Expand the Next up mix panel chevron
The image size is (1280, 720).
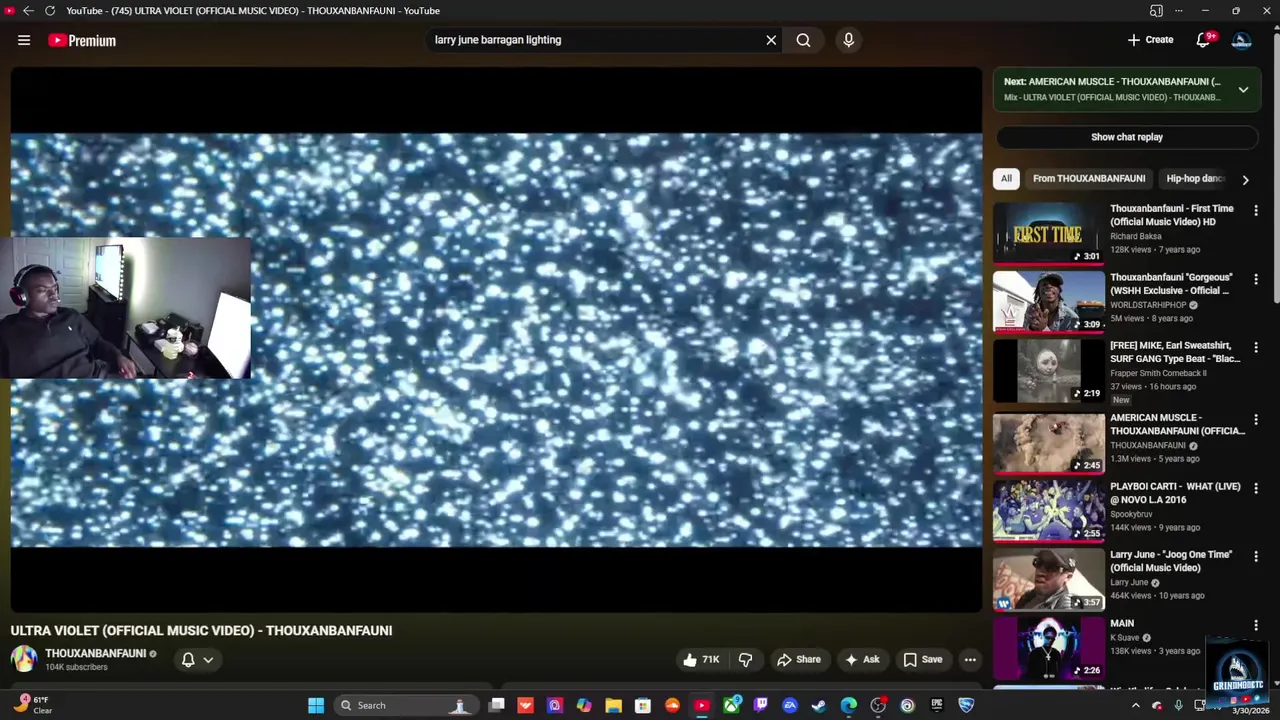pyautogui.click(x=1243, y=89)
